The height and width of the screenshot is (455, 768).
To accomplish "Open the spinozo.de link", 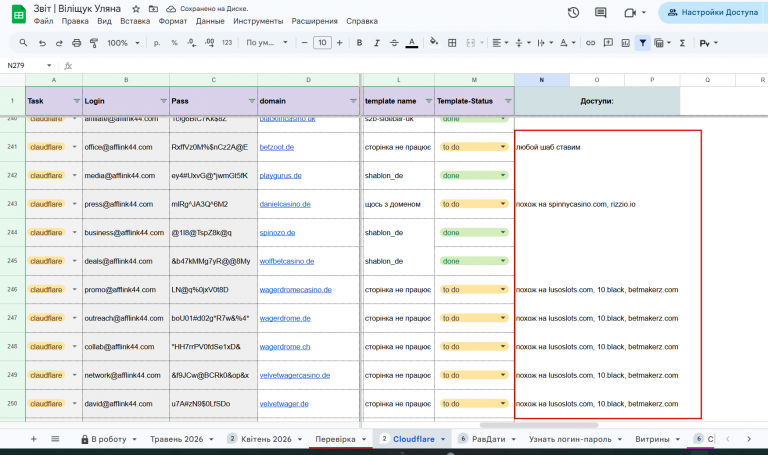I will tap(277, 233).
